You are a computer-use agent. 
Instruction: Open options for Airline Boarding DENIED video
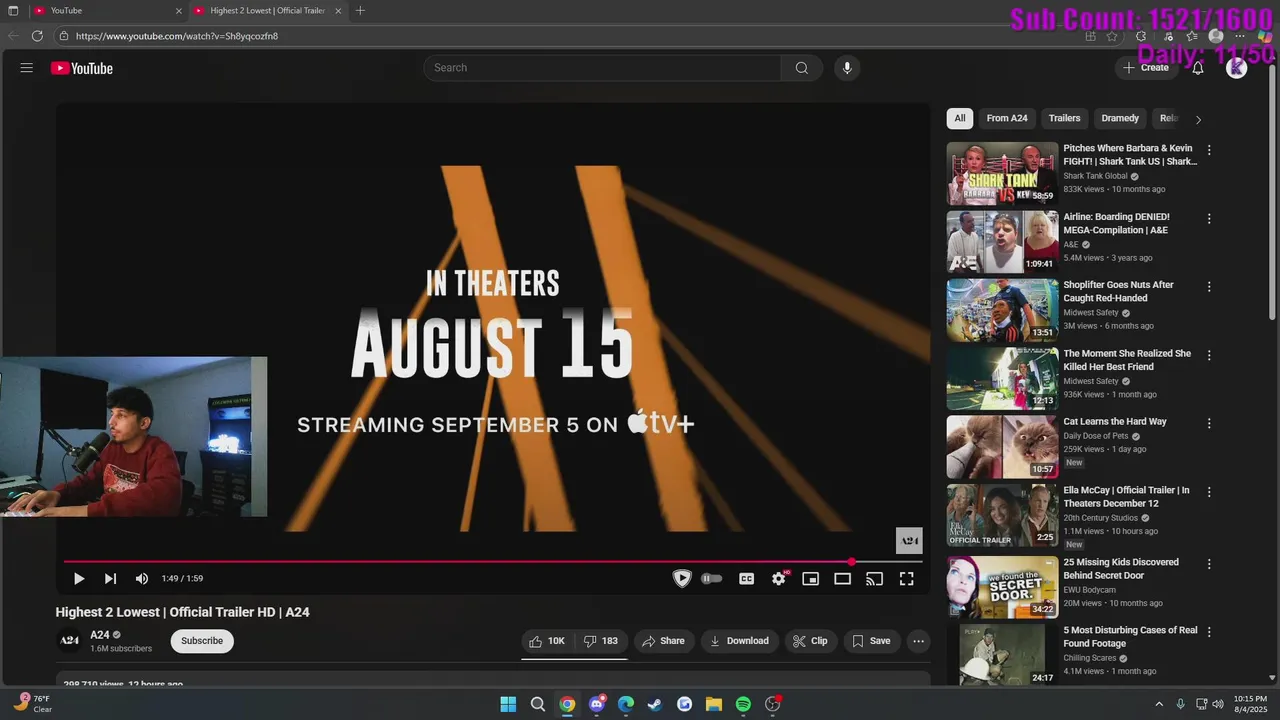1209,218
